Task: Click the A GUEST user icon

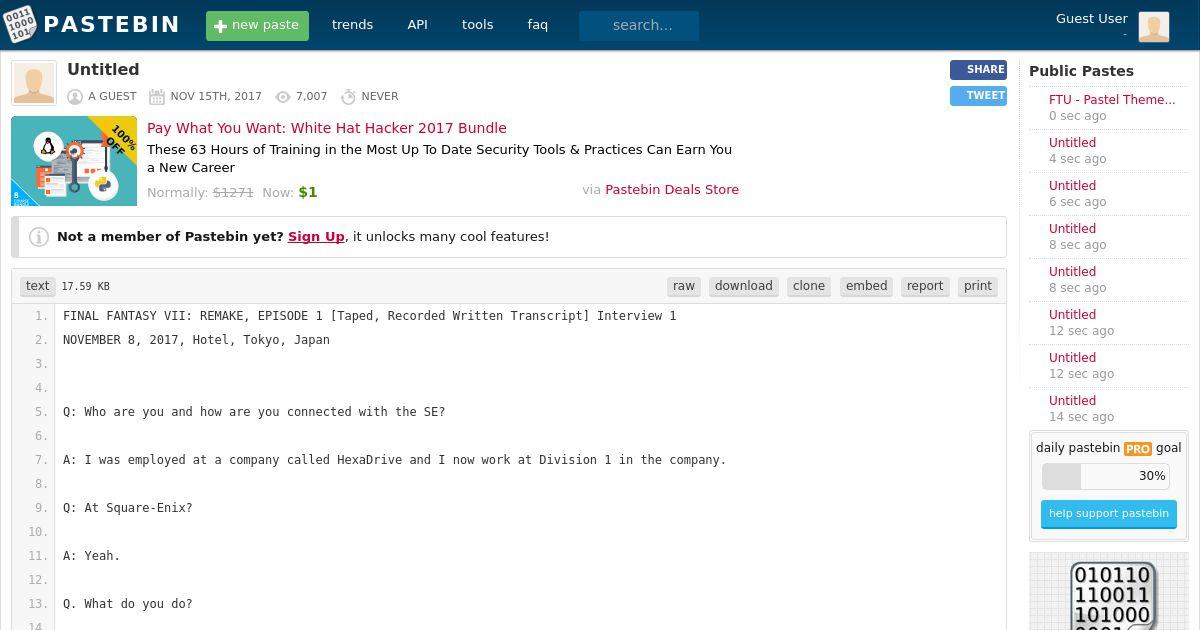Action: point(75,97)
